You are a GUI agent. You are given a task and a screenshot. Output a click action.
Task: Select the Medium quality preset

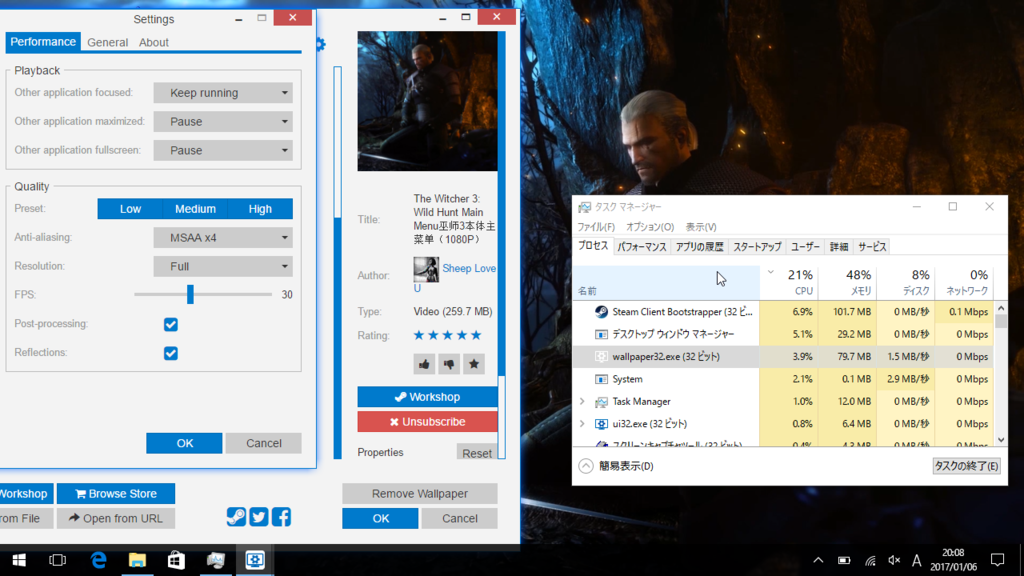tap(195, 209)
